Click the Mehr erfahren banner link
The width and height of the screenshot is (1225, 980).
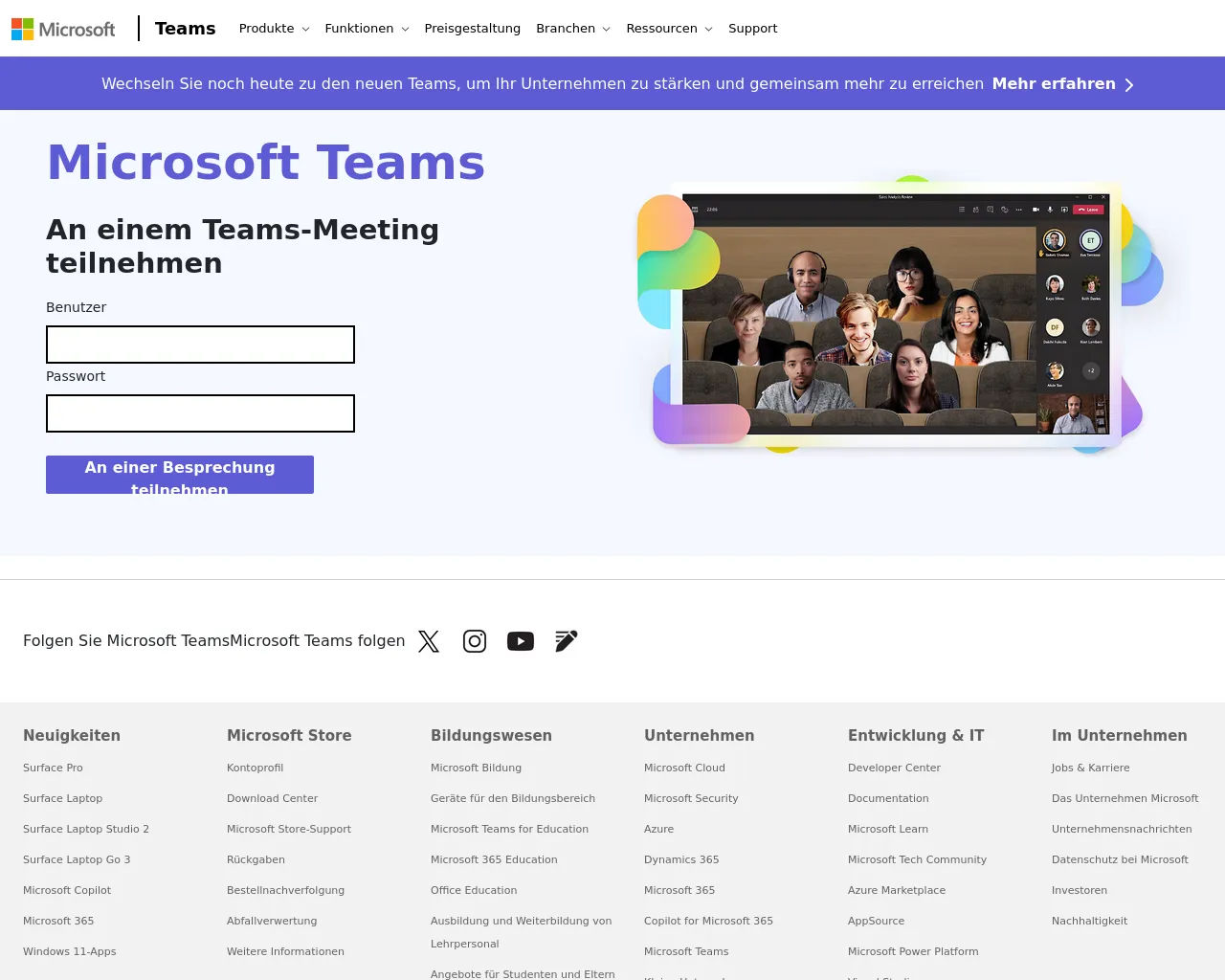(x=1054, y=84)
